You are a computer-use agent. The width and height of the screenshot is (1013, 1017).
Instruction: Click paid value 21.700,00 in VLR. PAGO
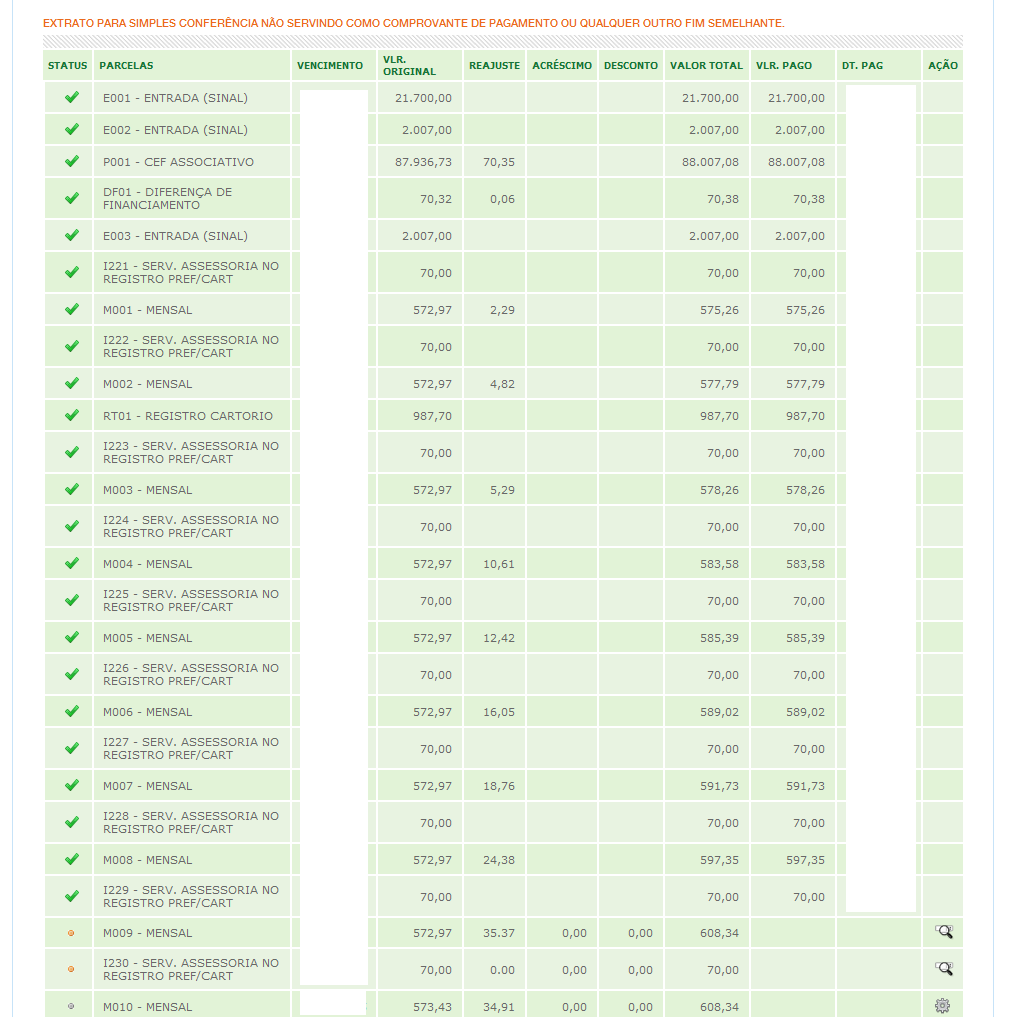[x=796, y=98]
